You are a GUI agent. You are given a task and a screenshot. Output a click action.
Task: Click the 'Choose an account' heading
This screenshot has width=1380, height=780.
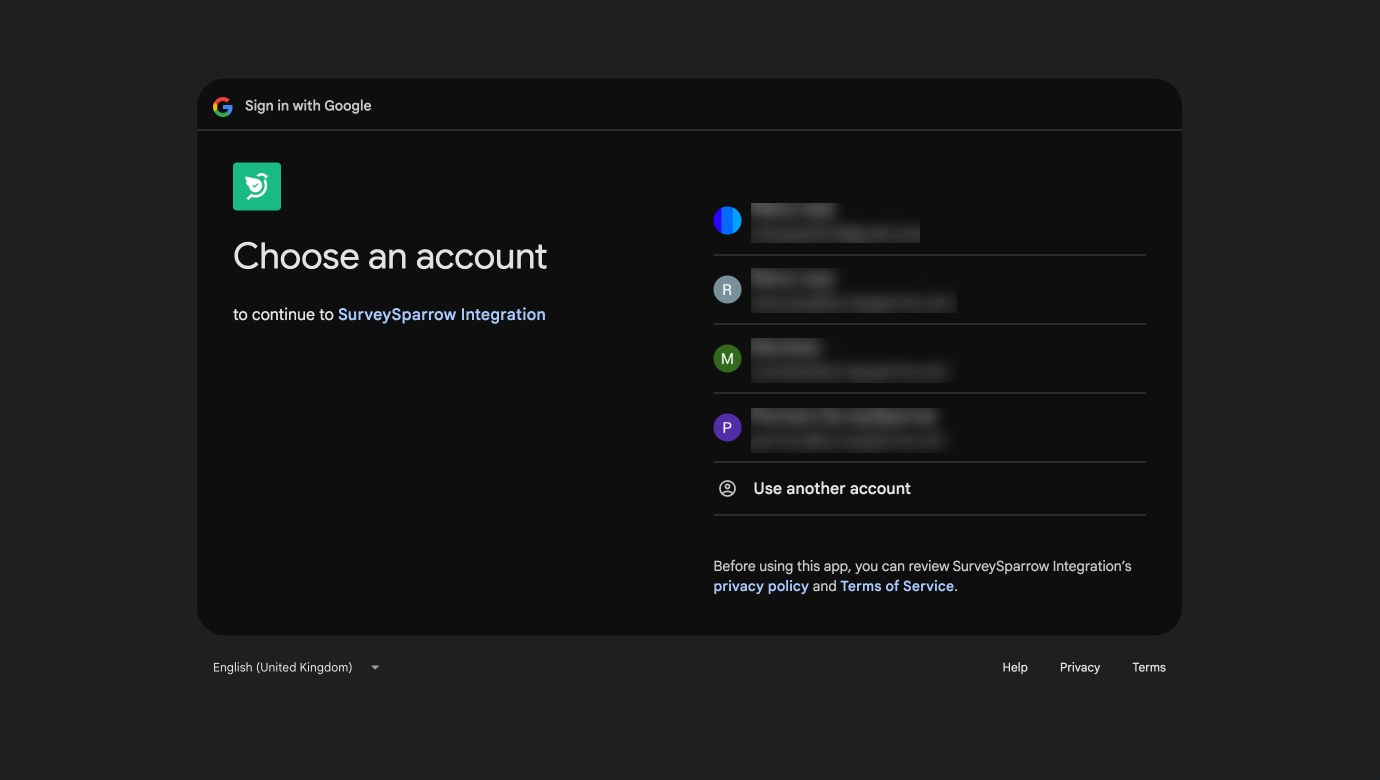coord(390,256)
